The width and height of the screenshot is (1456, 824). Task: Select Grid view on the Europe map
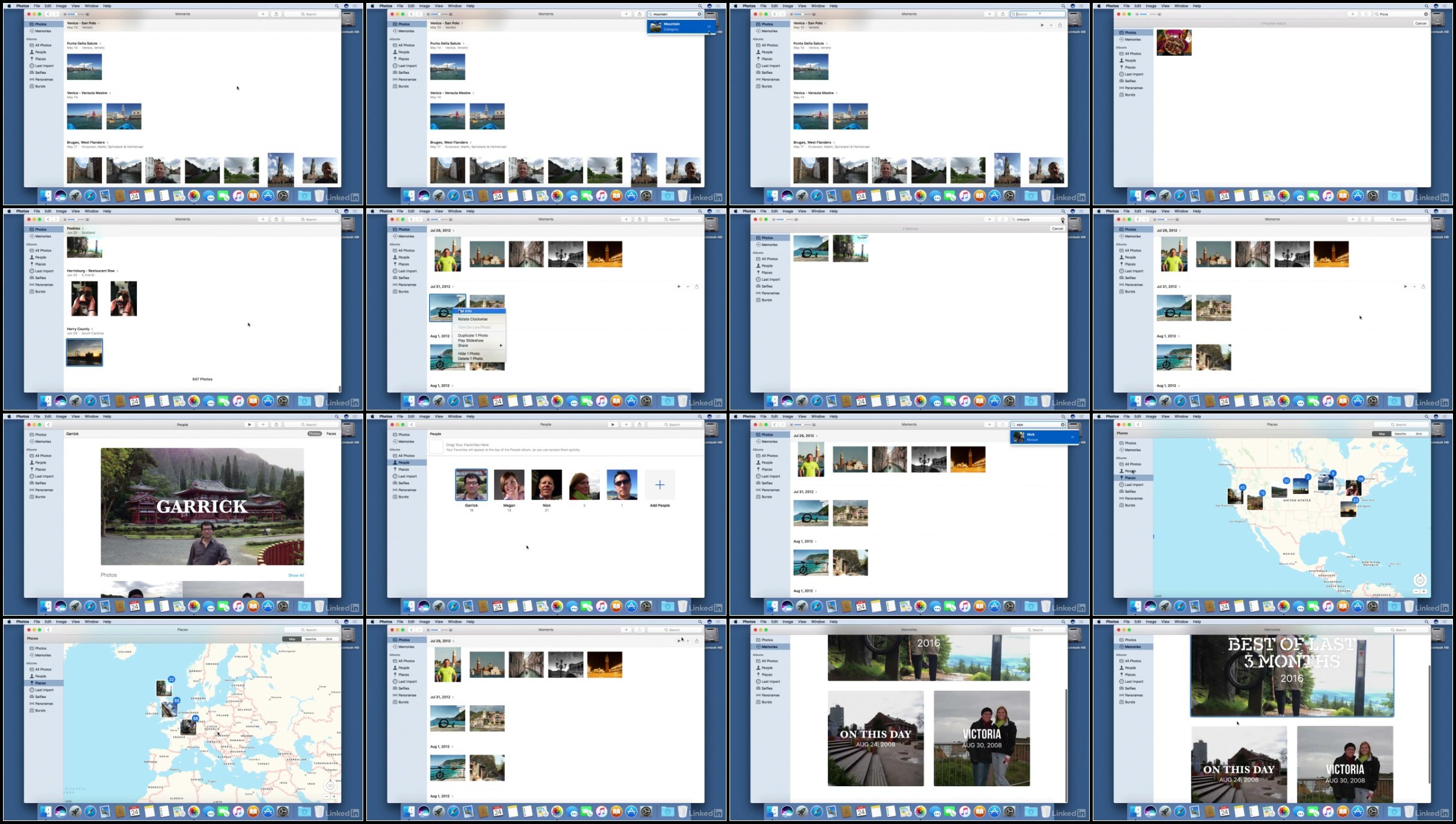329,639
